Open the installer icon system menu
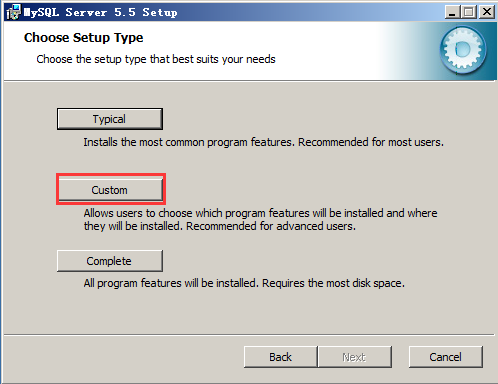 (x=13, y=12)
